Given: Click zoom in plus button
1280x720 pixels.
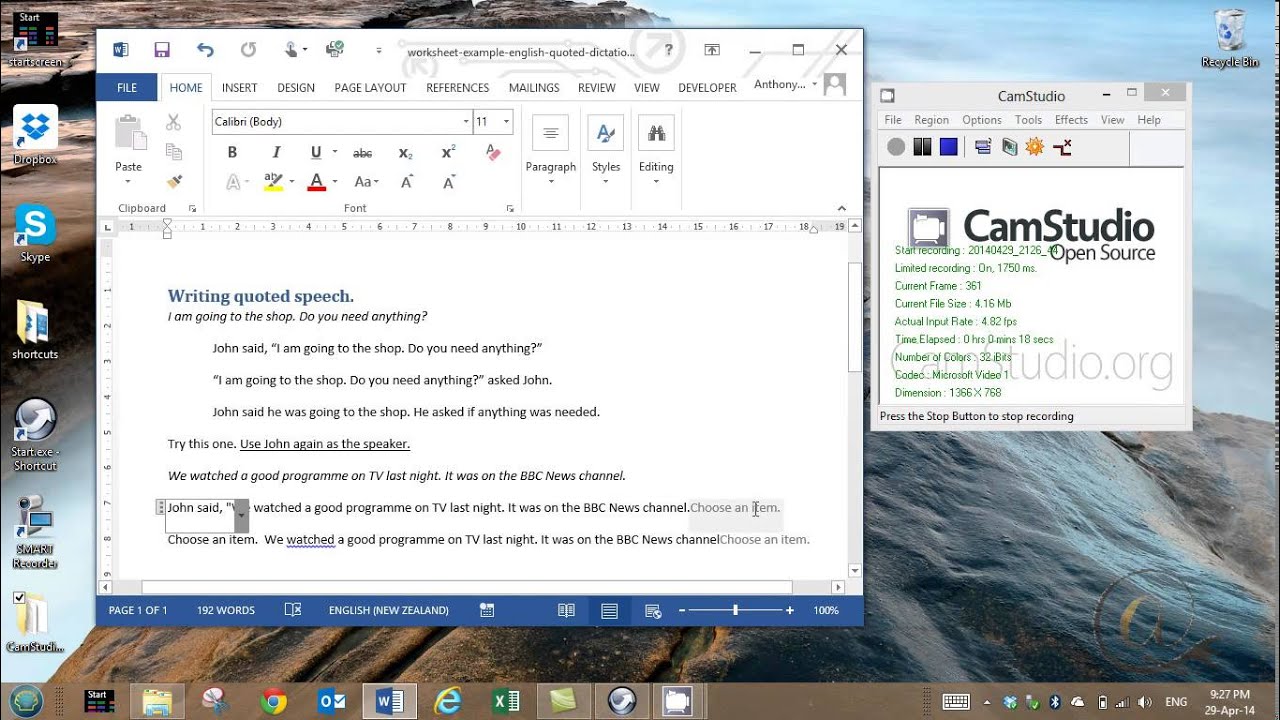Looking at the screenshot, I should point(790,610).
